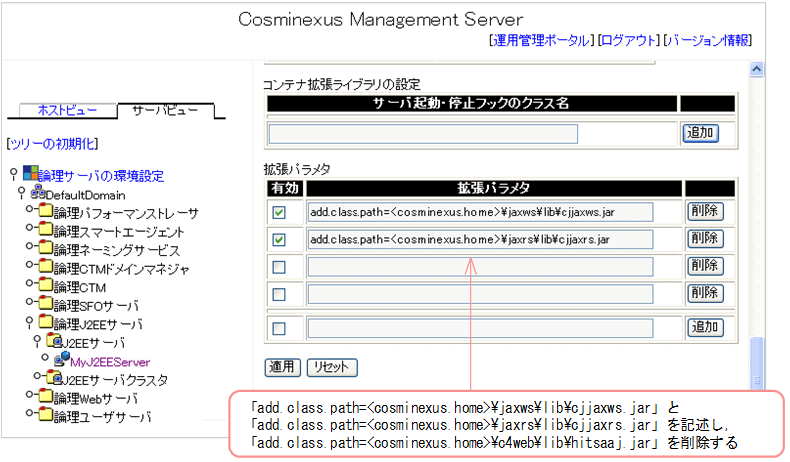Select 論理ユーザサーバ tree label
Viewport: 790px width, 462px height.
point(102,417)
